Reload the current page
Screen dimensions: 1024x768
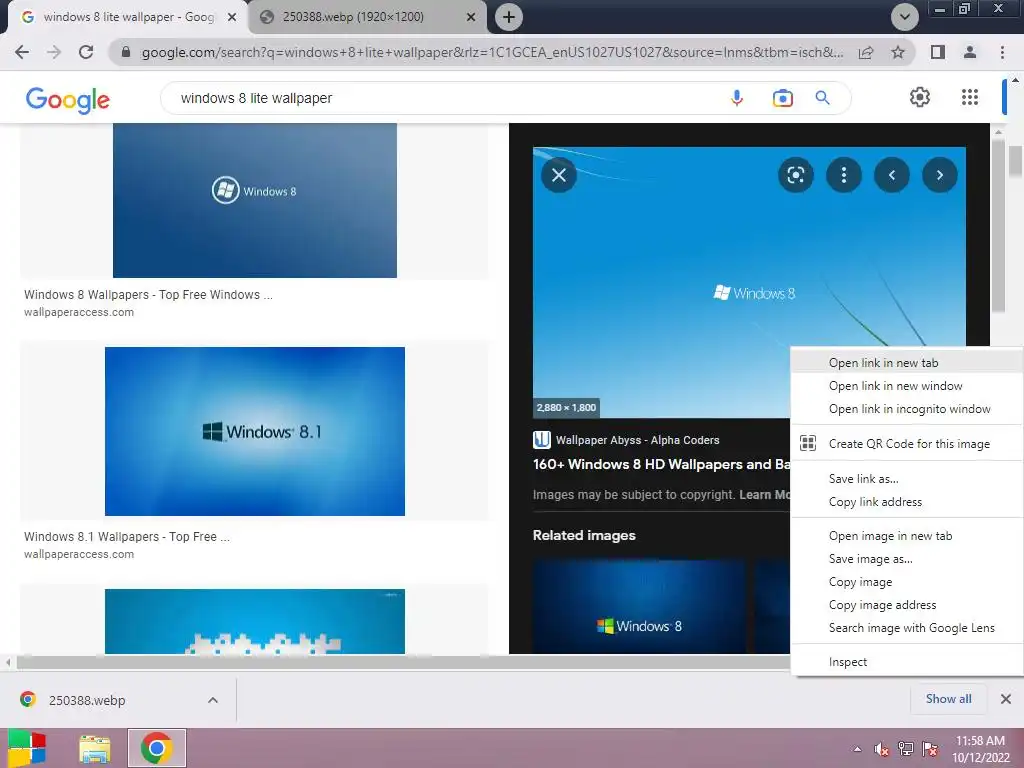click(86, 52)
